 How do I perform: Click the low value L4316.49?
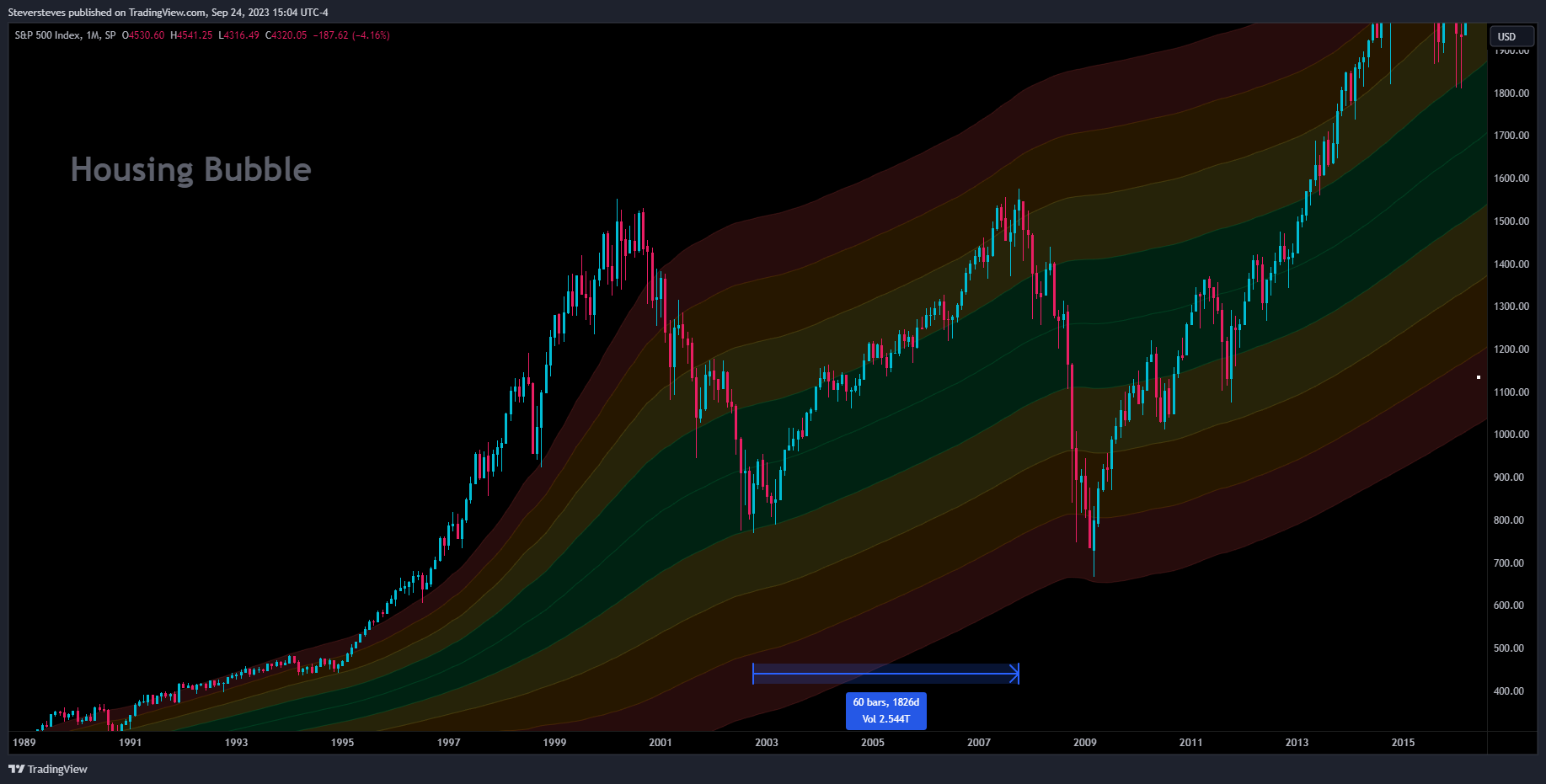tap(239, 35)
